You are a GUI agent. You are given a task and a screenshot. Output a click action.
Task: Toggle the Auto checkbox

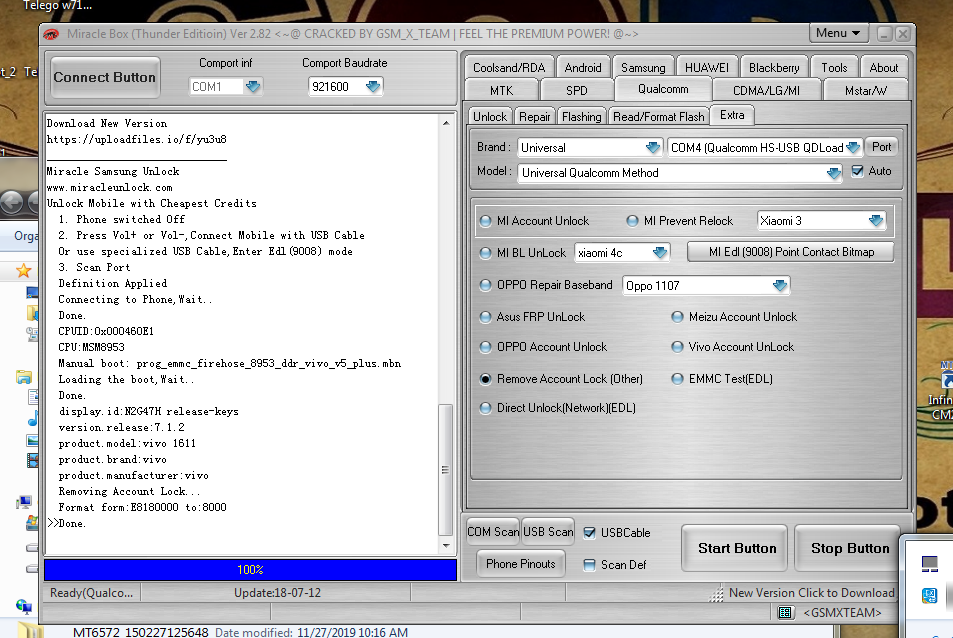(858, 171)
